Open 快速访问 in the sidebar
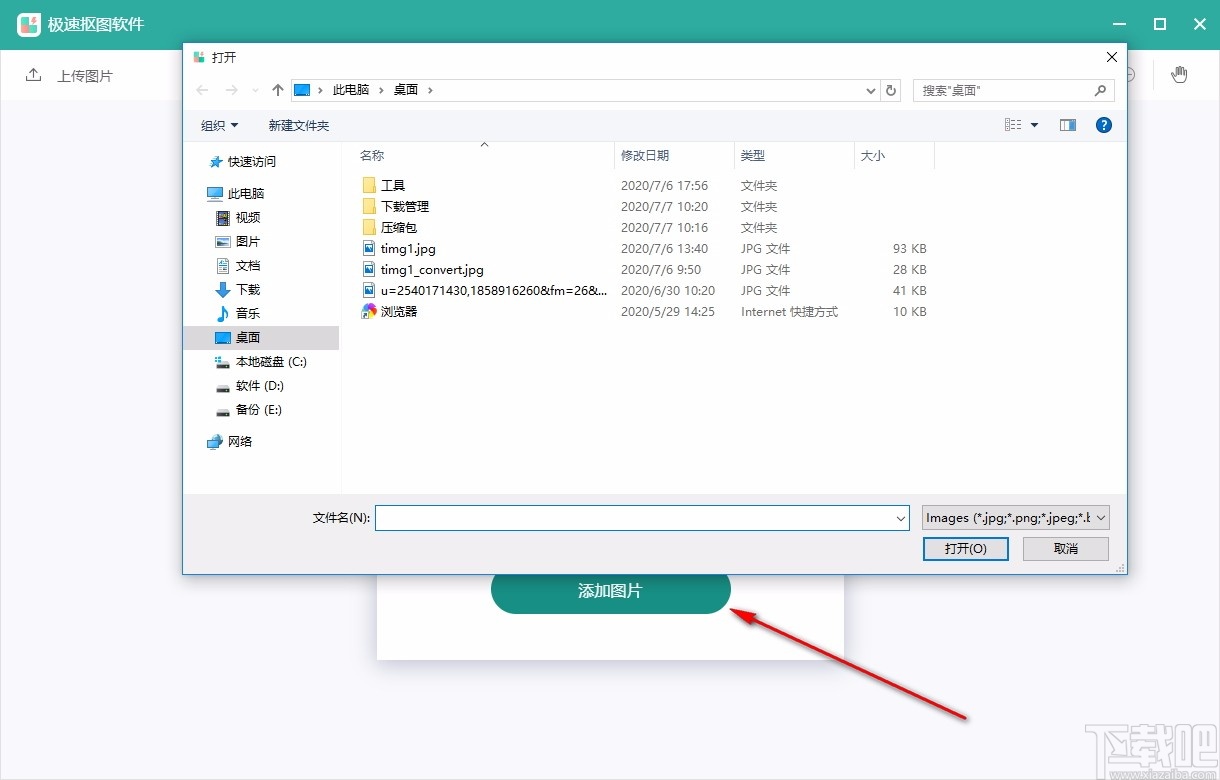Viewport: 1220px width, 780px height. click(x=242, y=161)
